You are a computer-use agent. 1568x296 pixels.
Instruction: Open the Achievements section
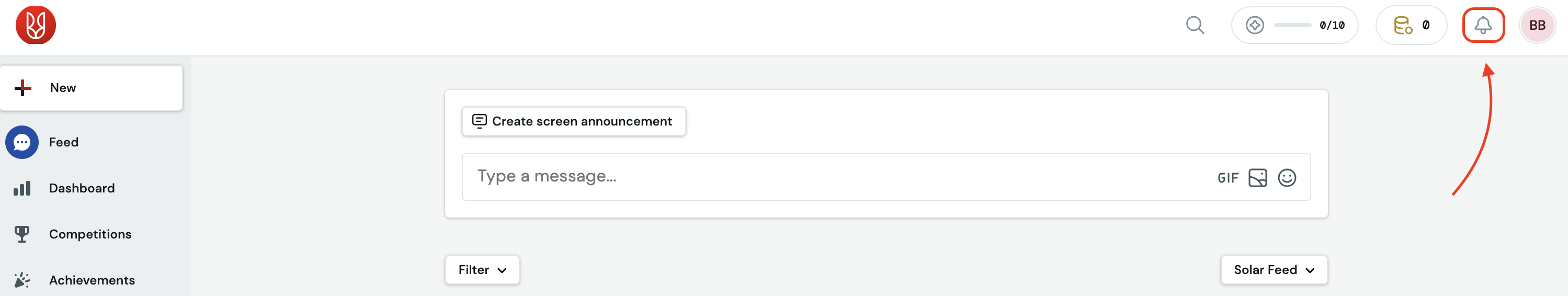pos(92,280)
